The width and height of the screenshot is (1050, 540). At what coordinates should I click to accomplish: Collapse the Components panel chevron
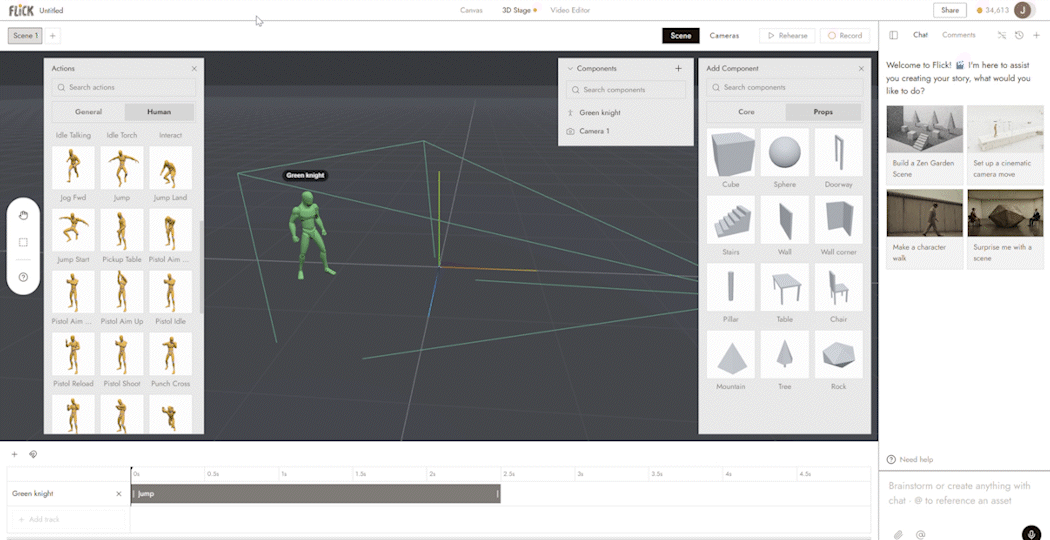(571, 68)
